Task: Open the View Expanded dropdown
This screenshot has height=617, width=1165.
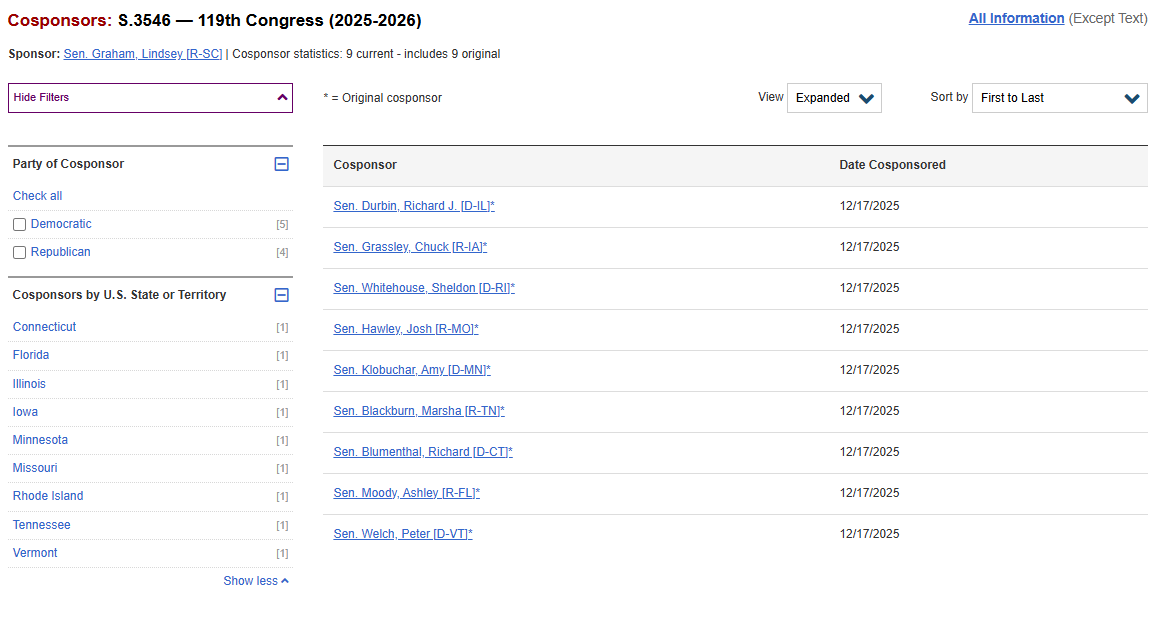Action: pos(834,98)
